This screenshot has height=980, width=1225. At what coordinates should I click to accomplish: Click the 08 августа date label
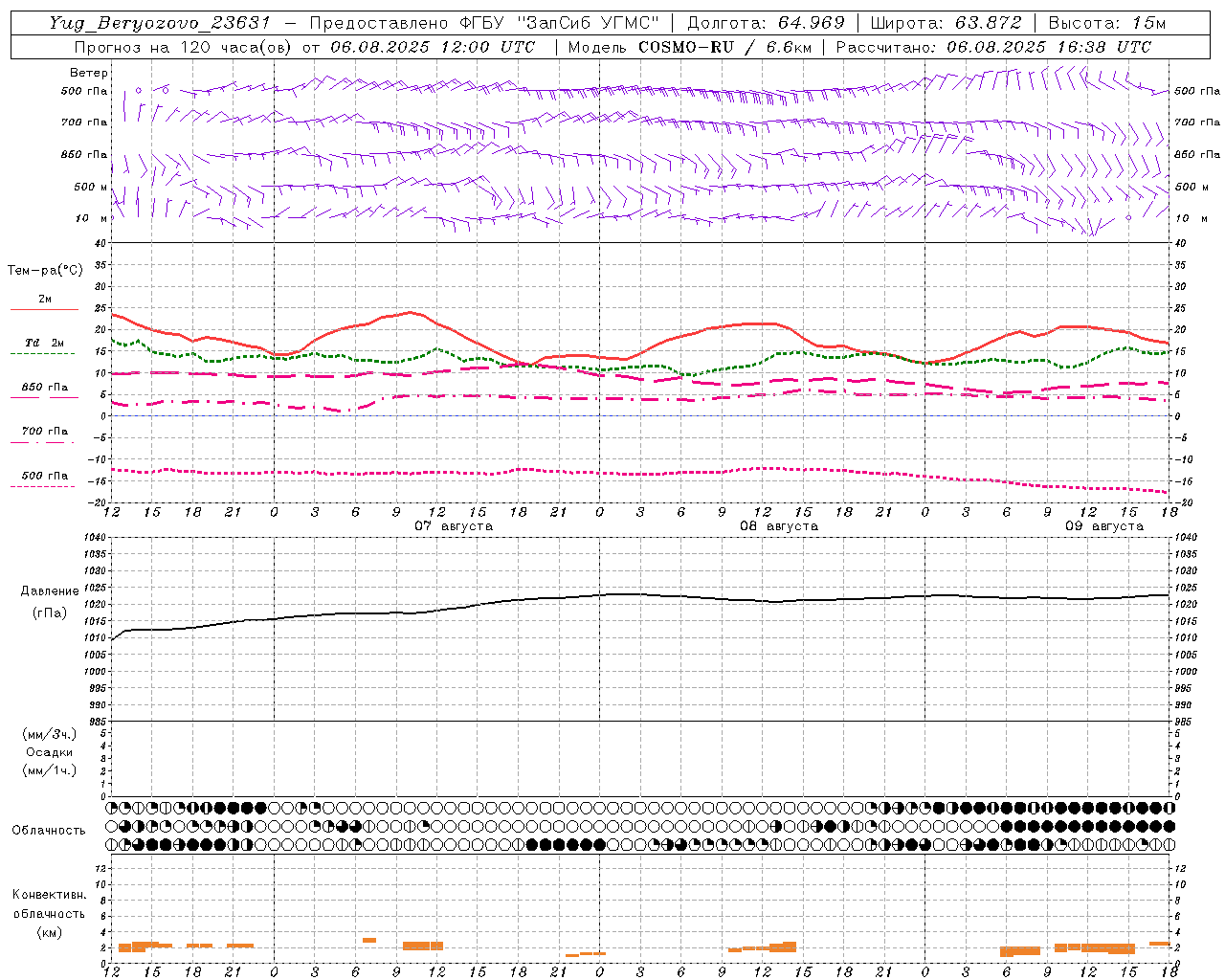[779, 526]
